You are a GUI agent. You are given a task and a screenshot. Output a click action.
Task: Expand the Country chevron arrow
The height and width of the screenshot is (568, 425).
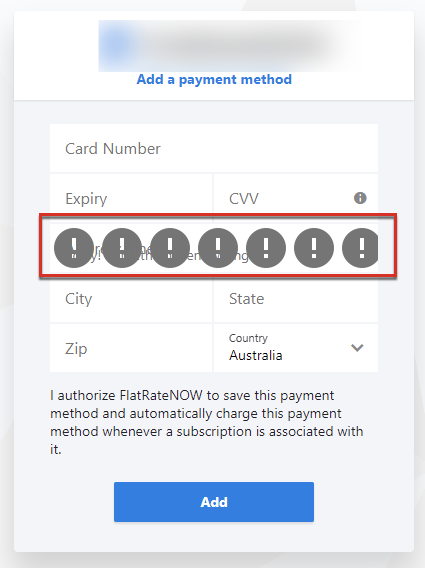pos(357,348)
